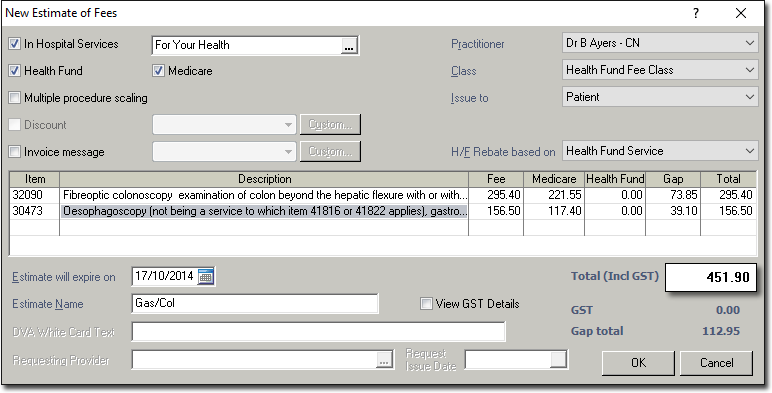Screen dimensions: 772x393
Task: Click ellipsis browse button beside For Your Health
Action: (349, 46)
